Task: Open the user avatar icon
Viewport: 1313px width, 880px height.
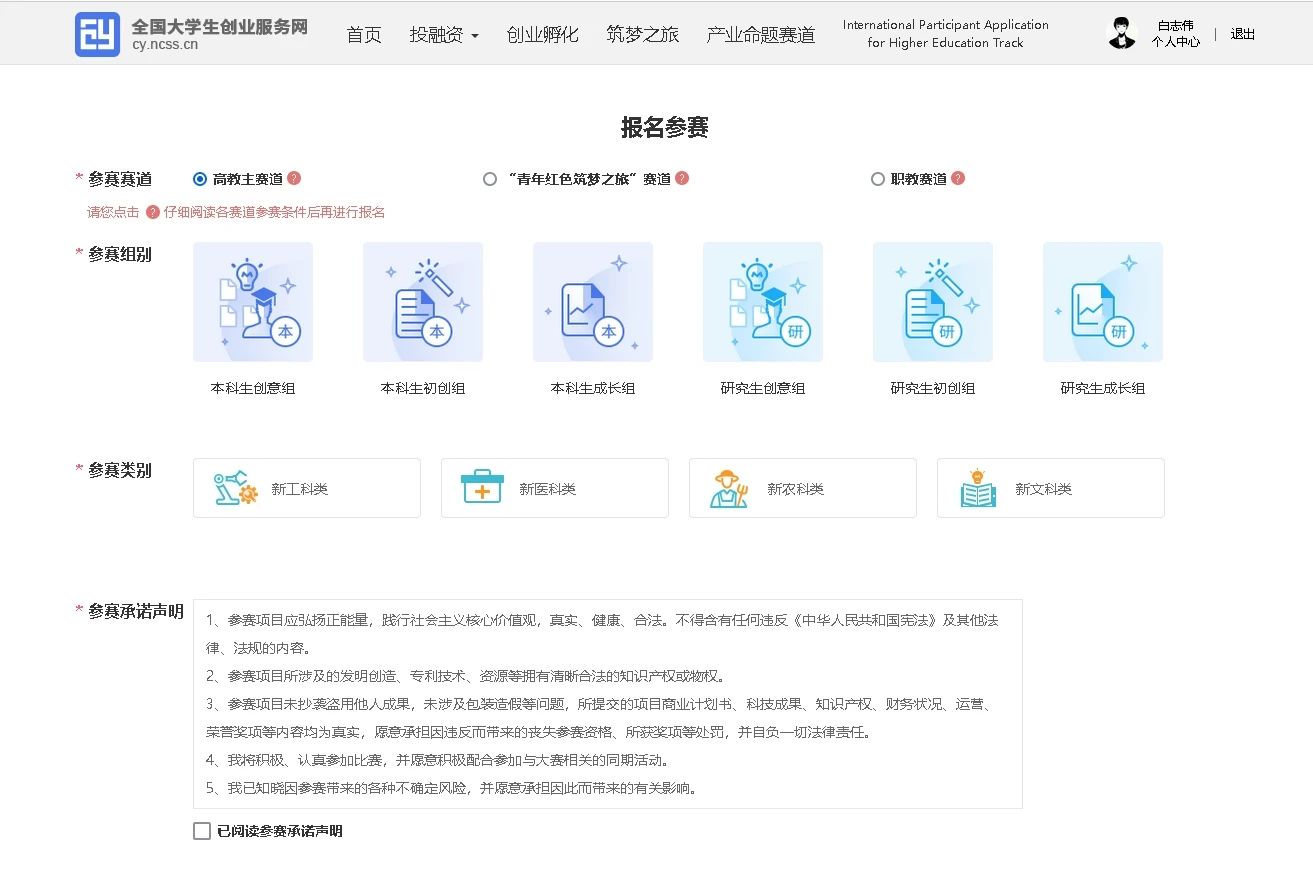Action: pyautogui.click(x=1122, y=33)
